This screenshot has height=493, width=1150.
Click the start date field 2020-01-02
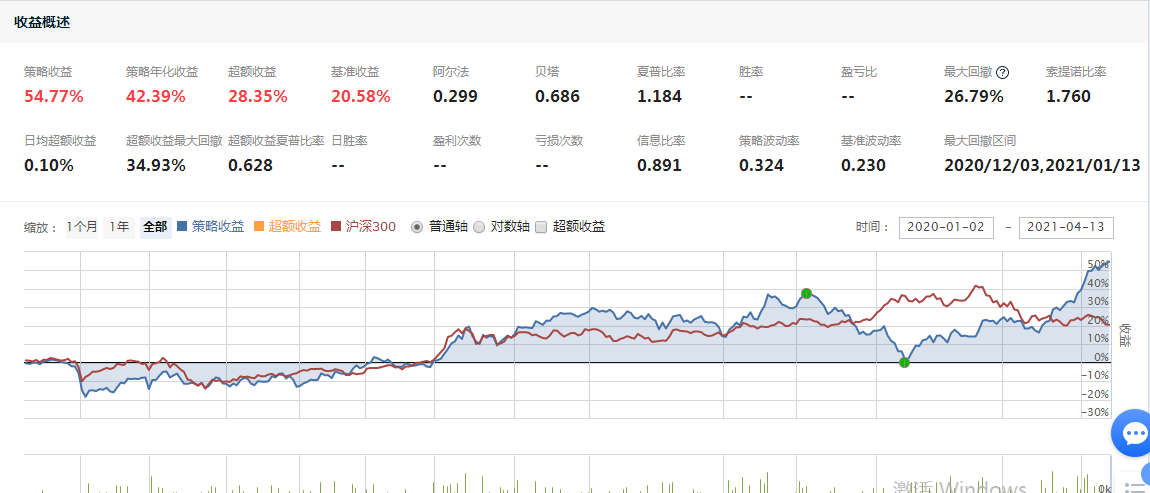(946, 227)
